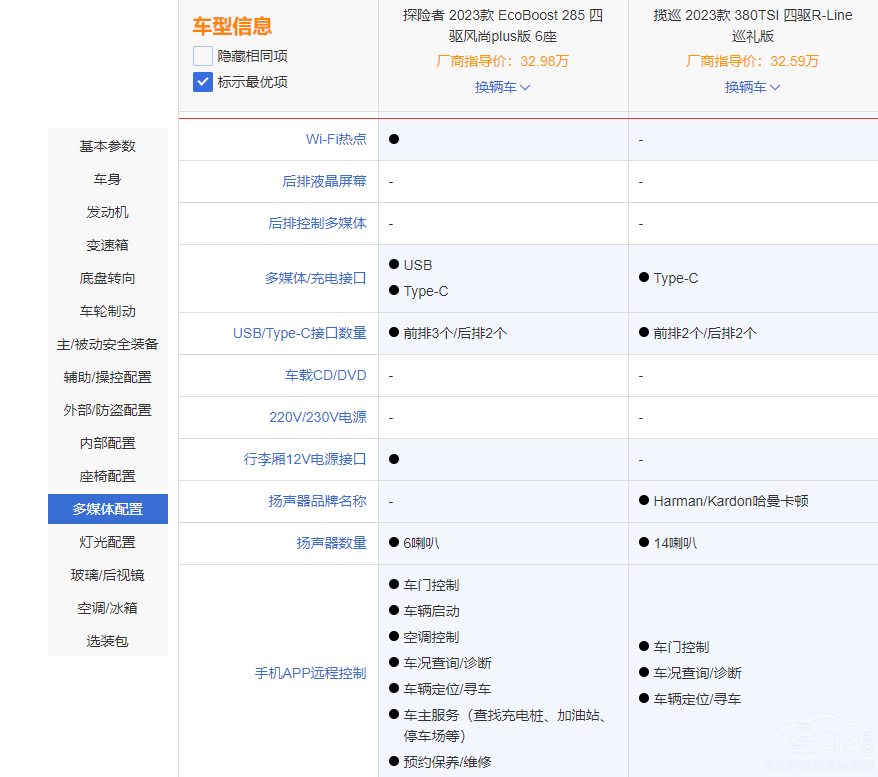The image size is (878, 777).
Task: Select 车身 in the sidebar
Action: click(107, 179)
